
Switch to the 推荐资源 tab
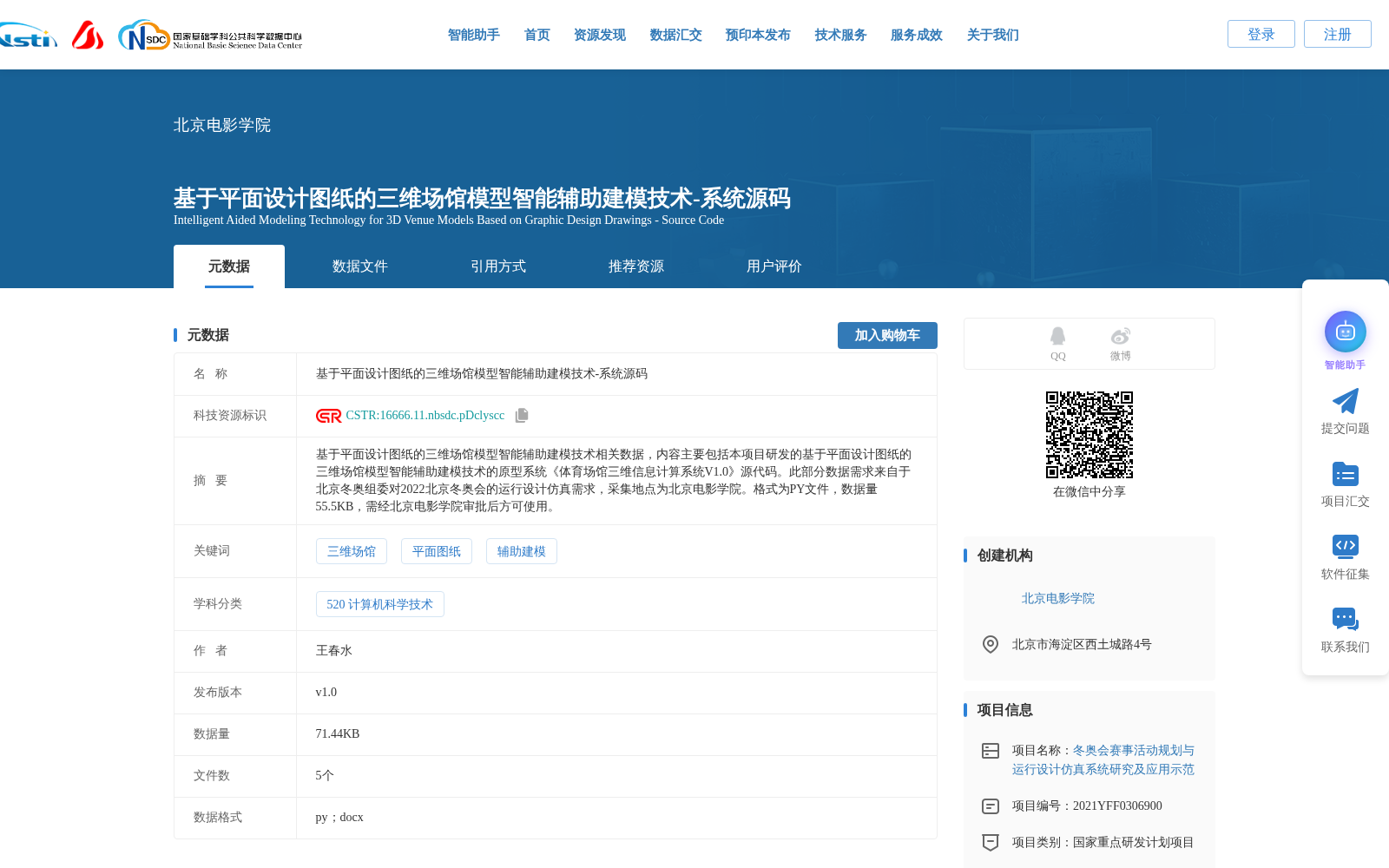coord(636,266)
